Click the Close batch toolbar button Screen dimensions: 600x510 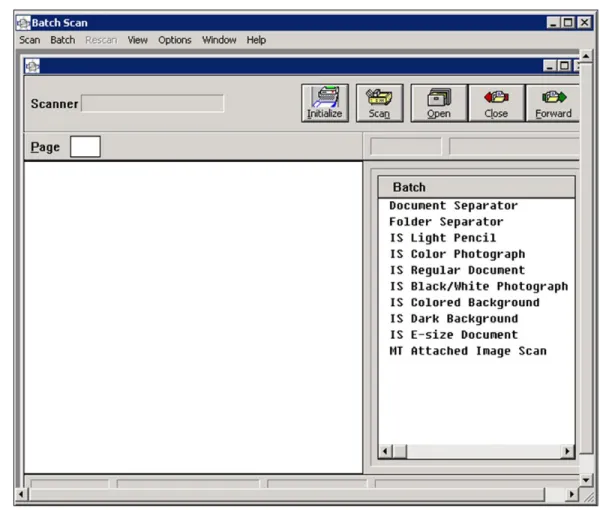(496, 103)
